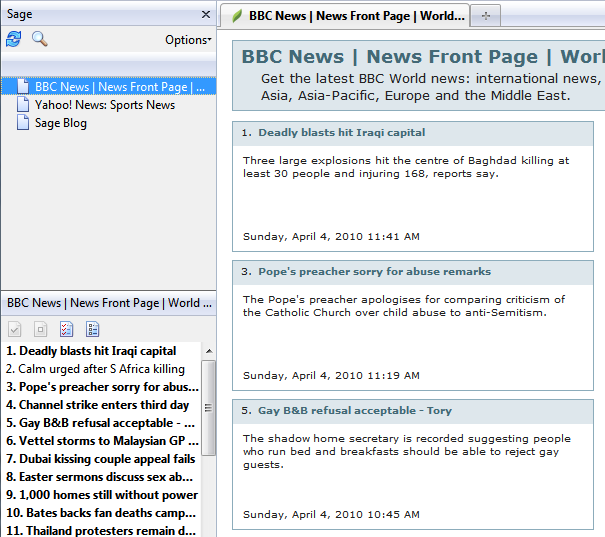Click the refresh feeds icon in Sage
The width and height of the screenshot is (605, 537).
[14, 39]
